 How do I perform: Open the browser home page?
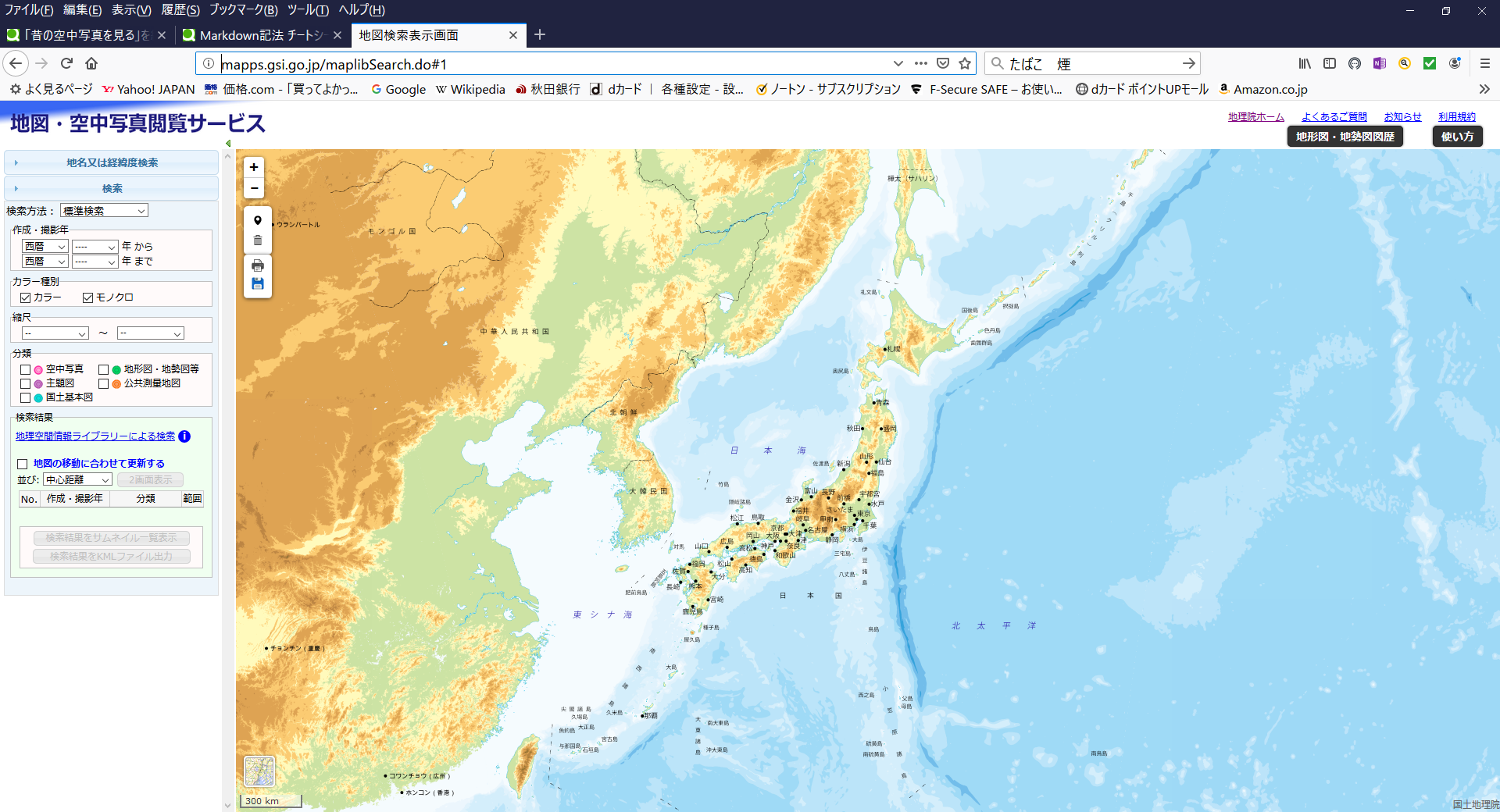91,63
